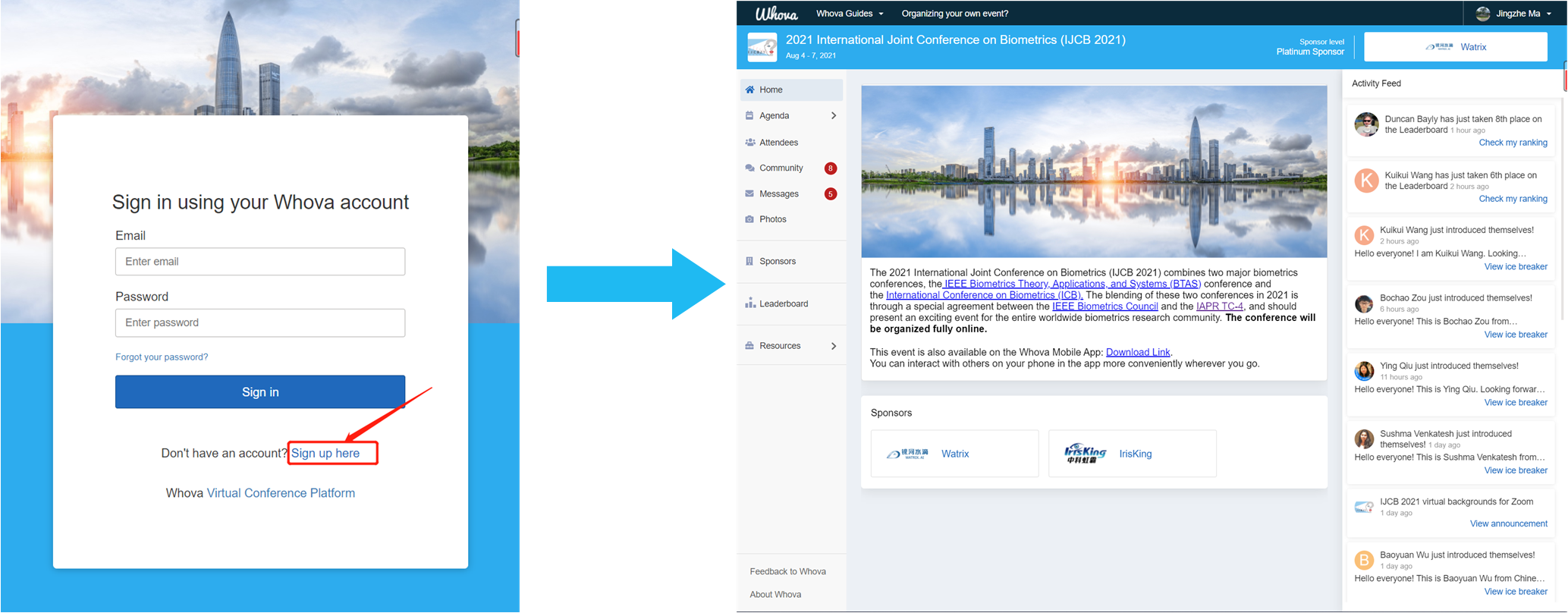Click Jingzhe Ma profile avatar
The width and height of the screenshot is (1568, 613).
pos(1482,13)
